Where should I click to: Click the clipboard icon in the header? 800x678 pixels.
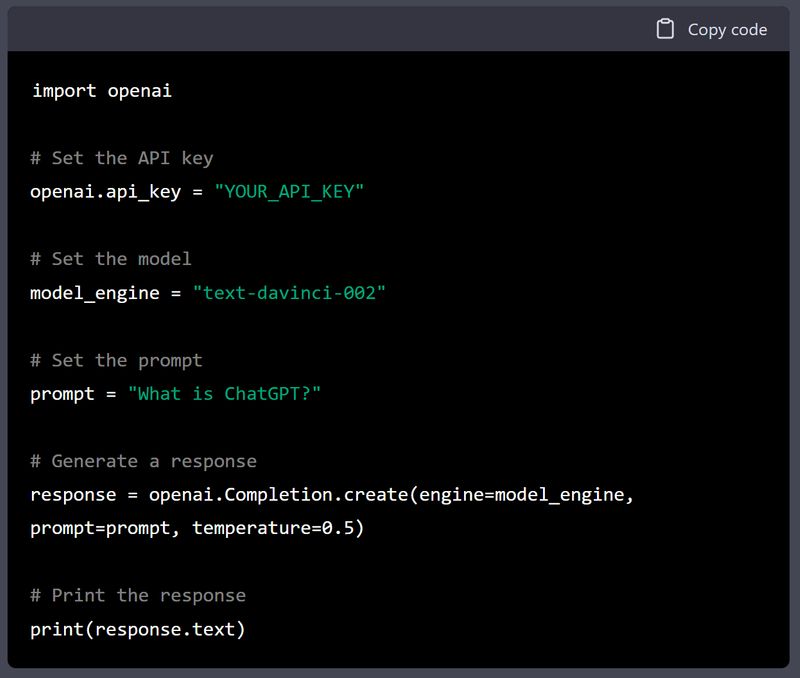tap(665, 29)
